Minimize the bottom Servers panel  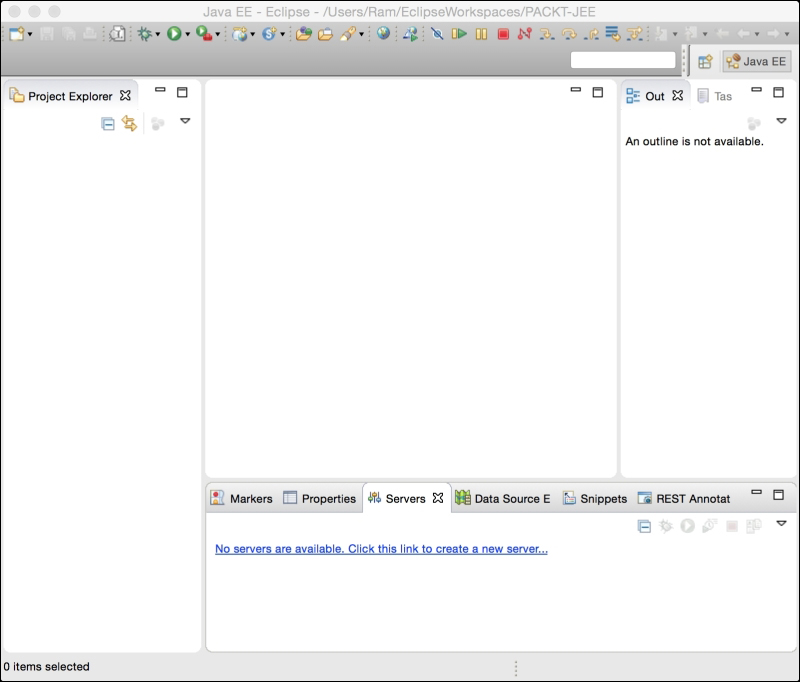(756, 492)
